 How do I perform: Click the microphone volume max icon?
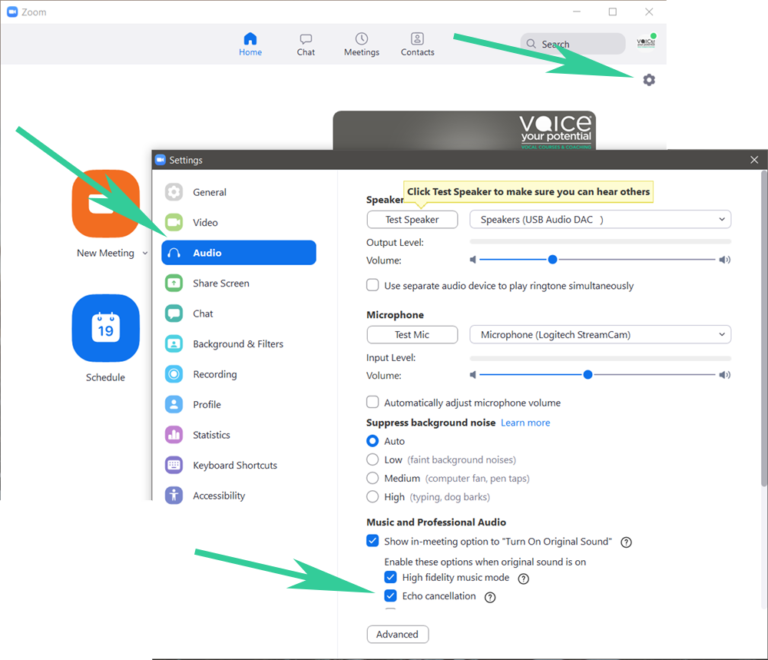724,375
